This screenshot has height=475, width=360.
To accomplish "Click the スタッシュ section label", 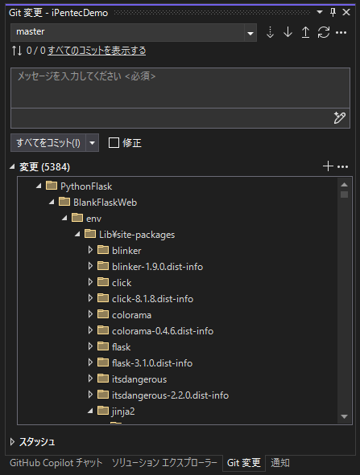I will pos(37,442).
